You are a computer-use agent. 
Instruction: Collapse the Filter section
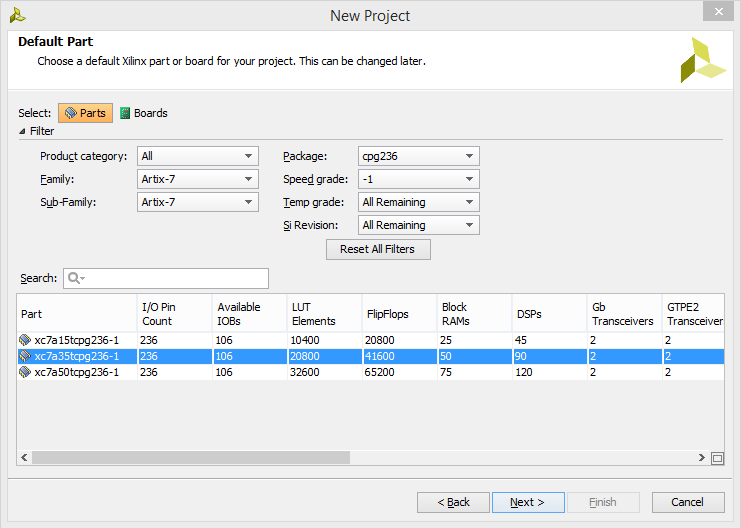click(x=22, y=131)
